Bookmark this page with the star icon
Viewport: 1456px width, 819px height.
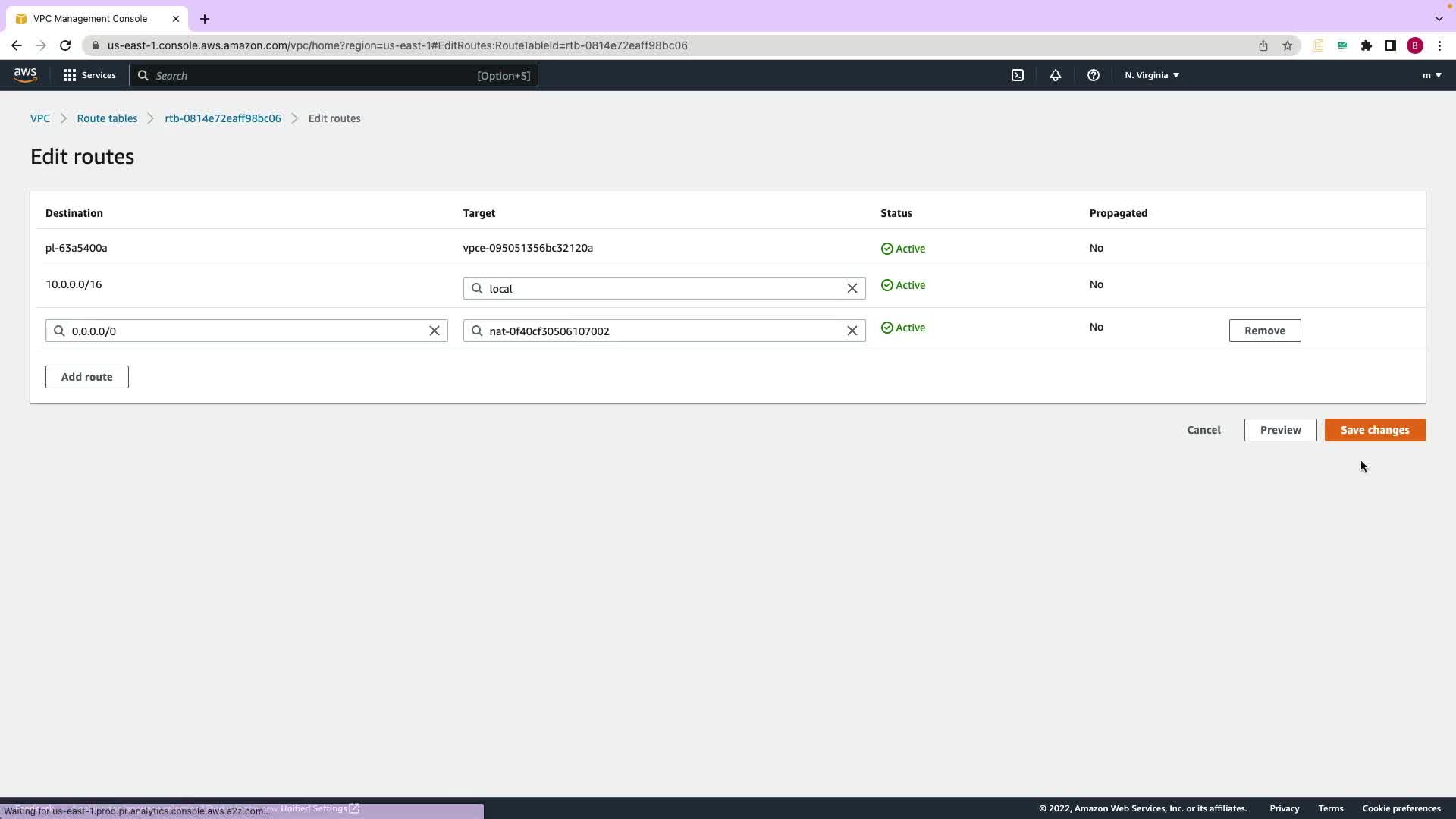coord(1287,45)
